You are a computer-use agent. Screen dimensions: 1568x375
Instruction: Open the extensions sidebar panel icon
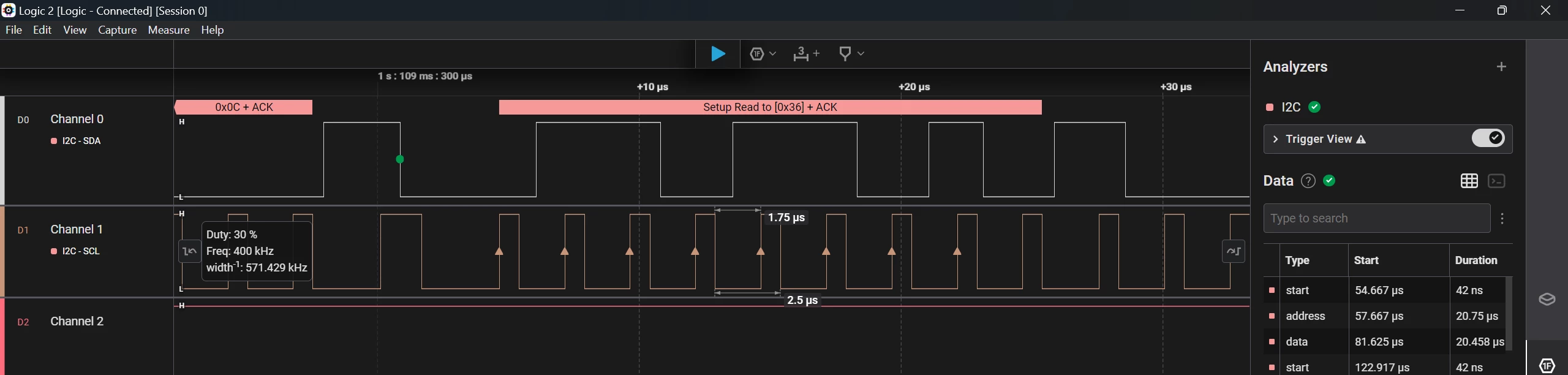tap(1547, 299)
